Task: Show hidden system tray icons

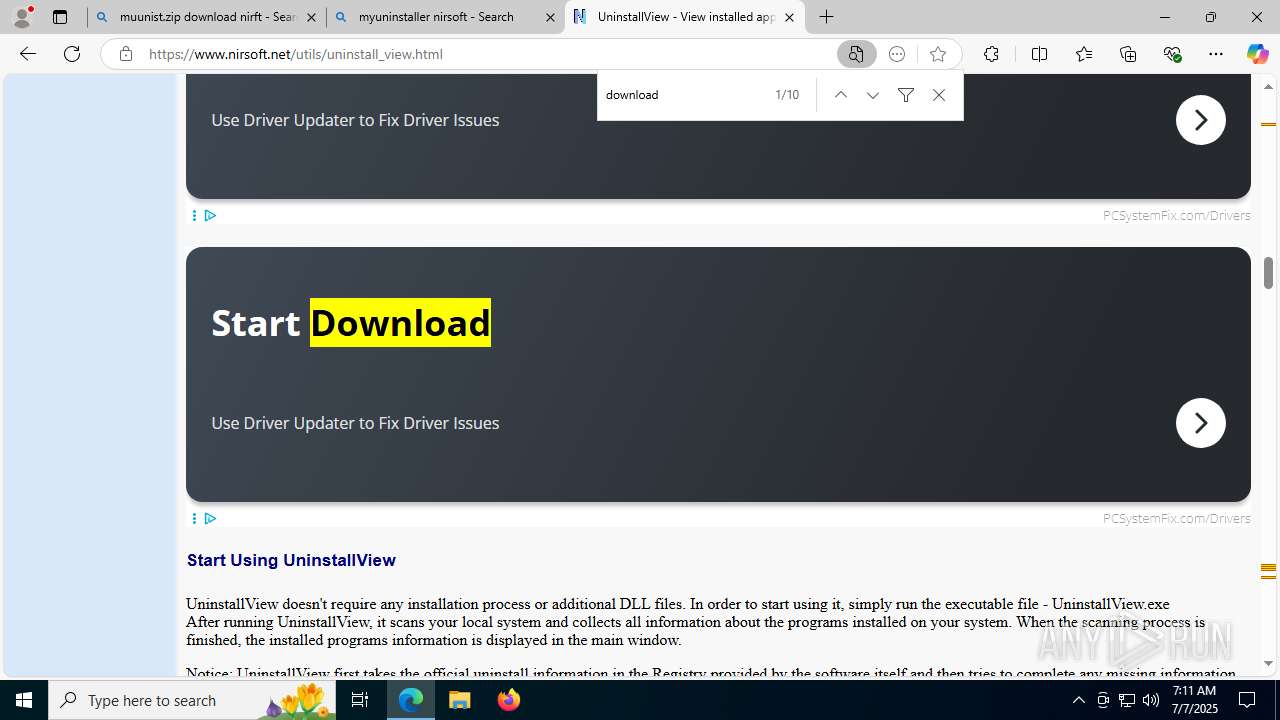Action: 1078,700
